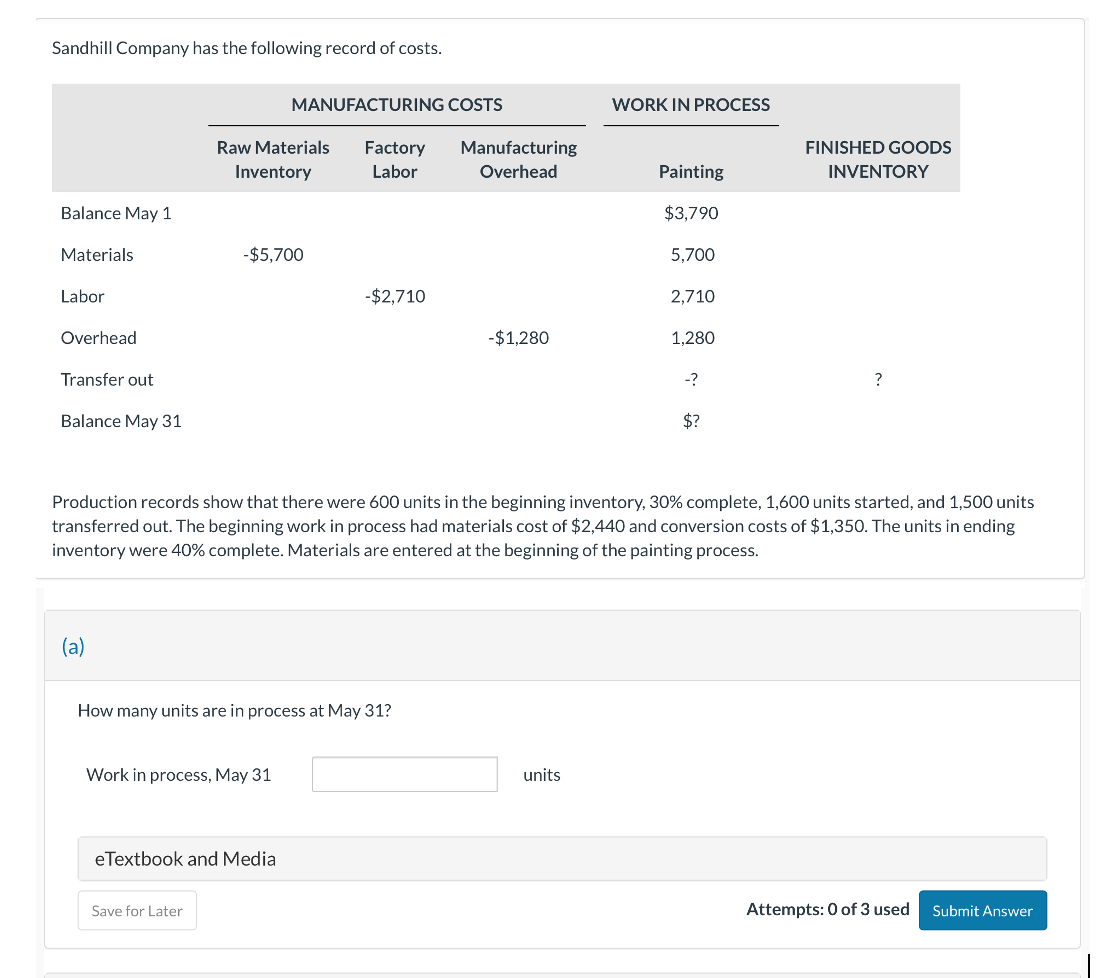Click the Work in process May 31 input field

pos(404,774)
